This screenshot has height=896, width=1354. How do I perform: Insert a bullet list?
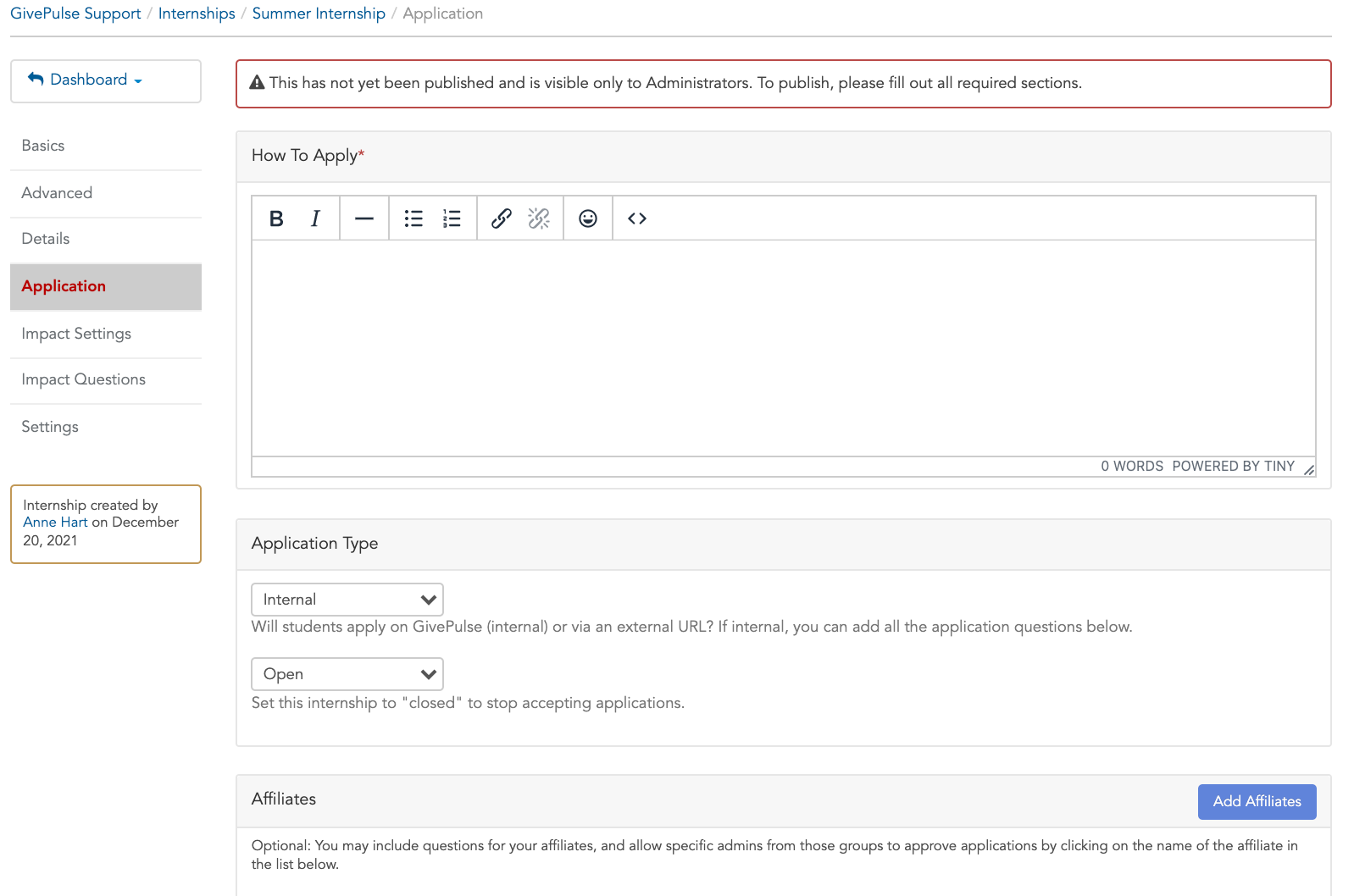click(413, 218)
